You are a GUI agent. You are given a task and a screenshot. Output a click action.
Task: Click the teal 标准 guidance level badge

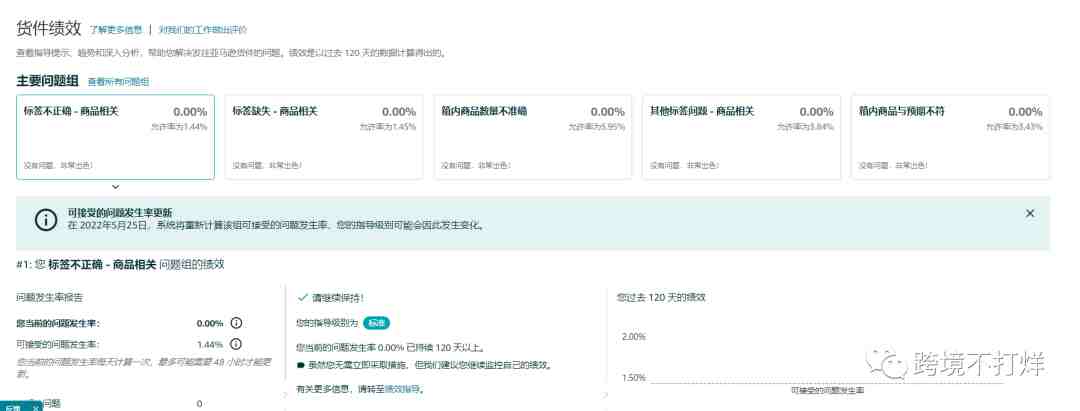point(376,323)
